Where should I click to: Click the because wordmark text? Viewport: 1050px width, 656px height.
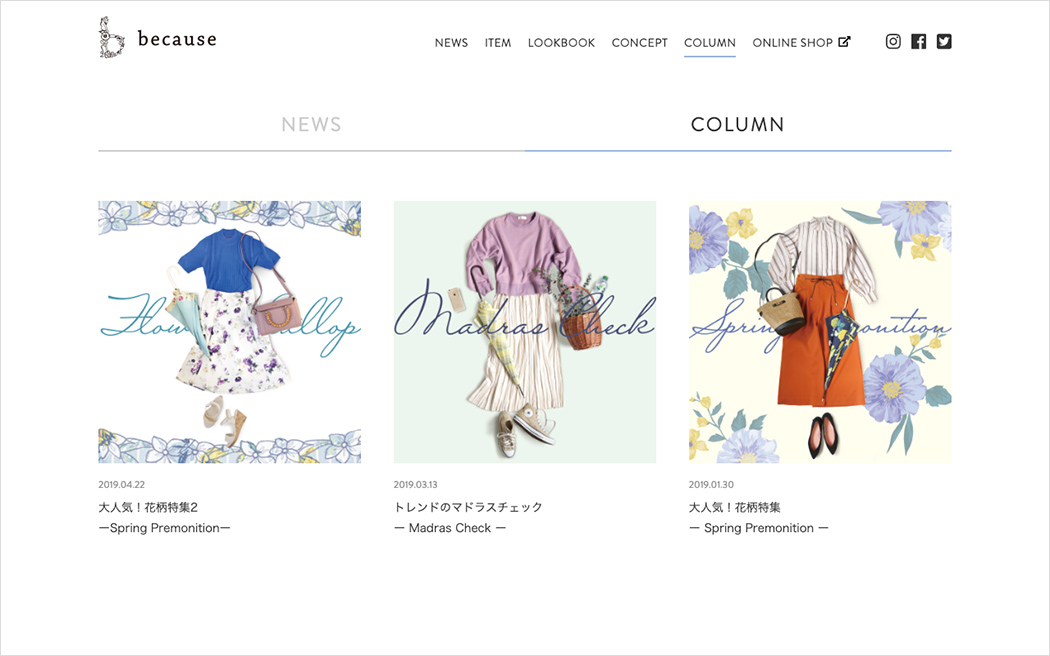coord(177,39)
